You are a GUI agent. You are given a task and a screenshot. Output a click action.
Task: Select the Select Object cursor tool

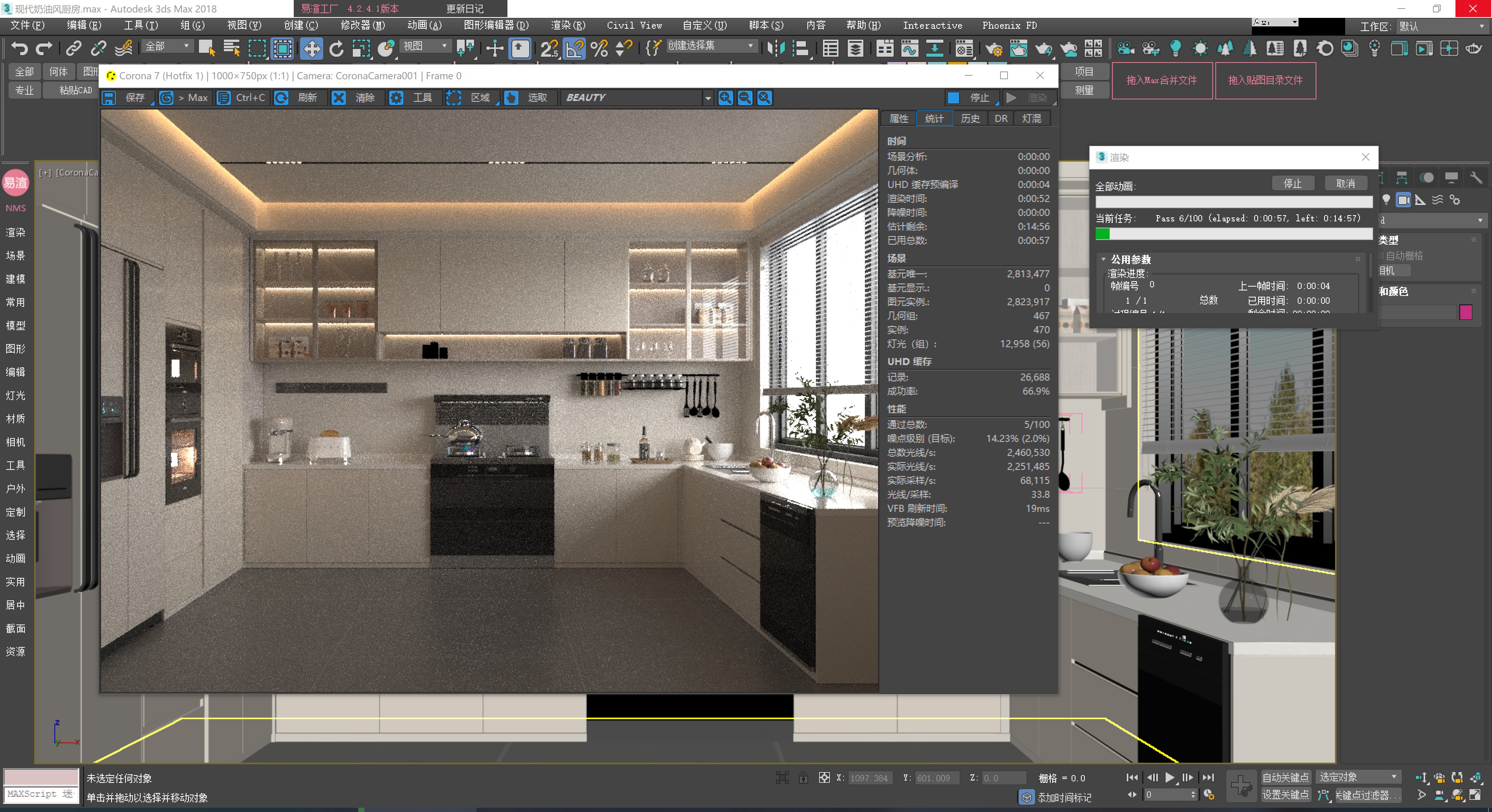[x=207, y=48]
